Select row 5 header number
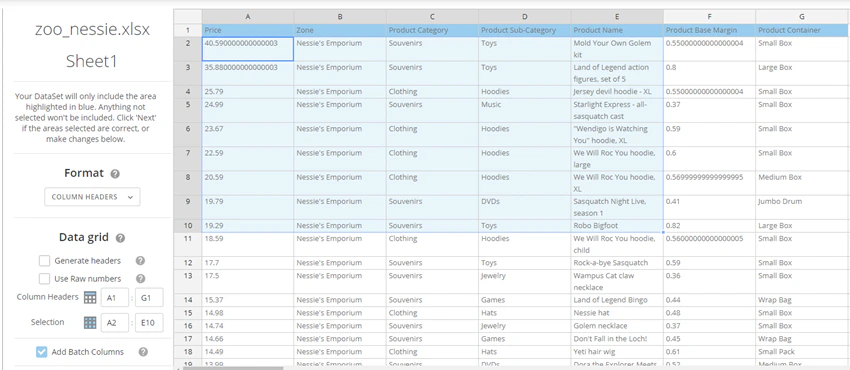 (188, 110)
